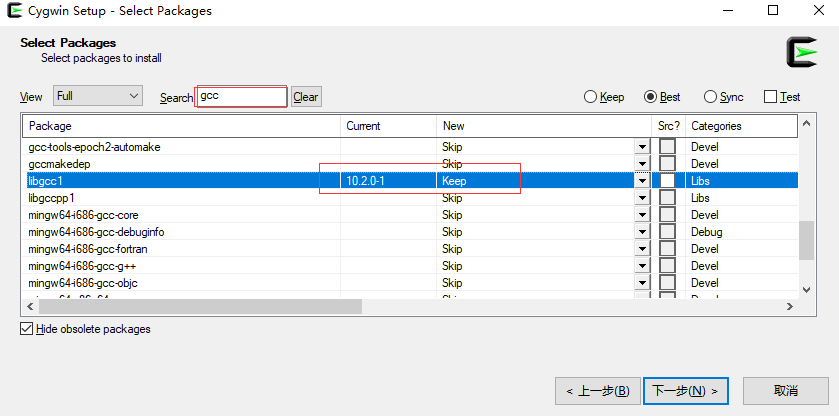Click the Cygwin logo in the header
The height and width of the screenshot is (416, 839).
point(802,52)
